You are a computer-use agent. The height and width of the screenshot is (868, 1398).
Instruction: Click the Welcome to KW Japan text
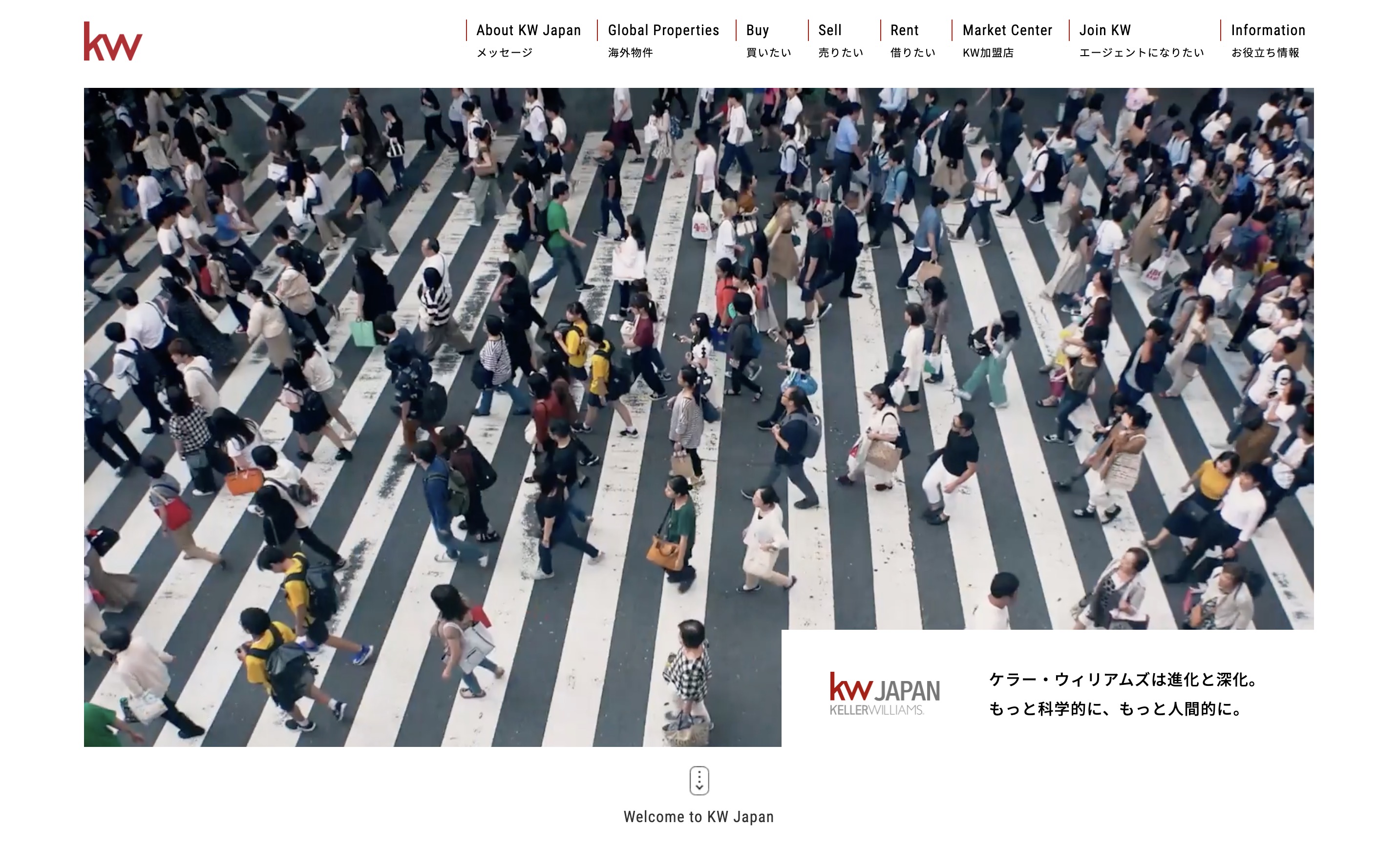[699, 817]
